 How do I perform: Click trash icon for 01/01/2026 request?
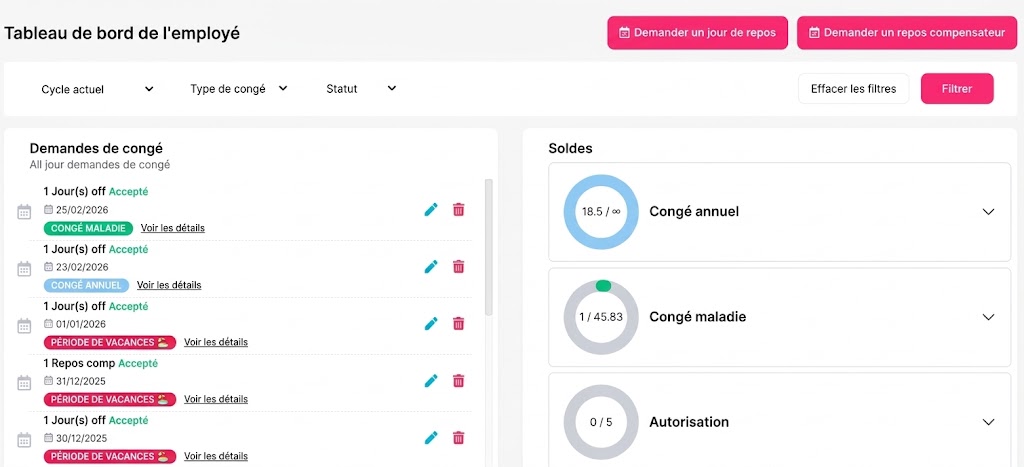point(458,323)
